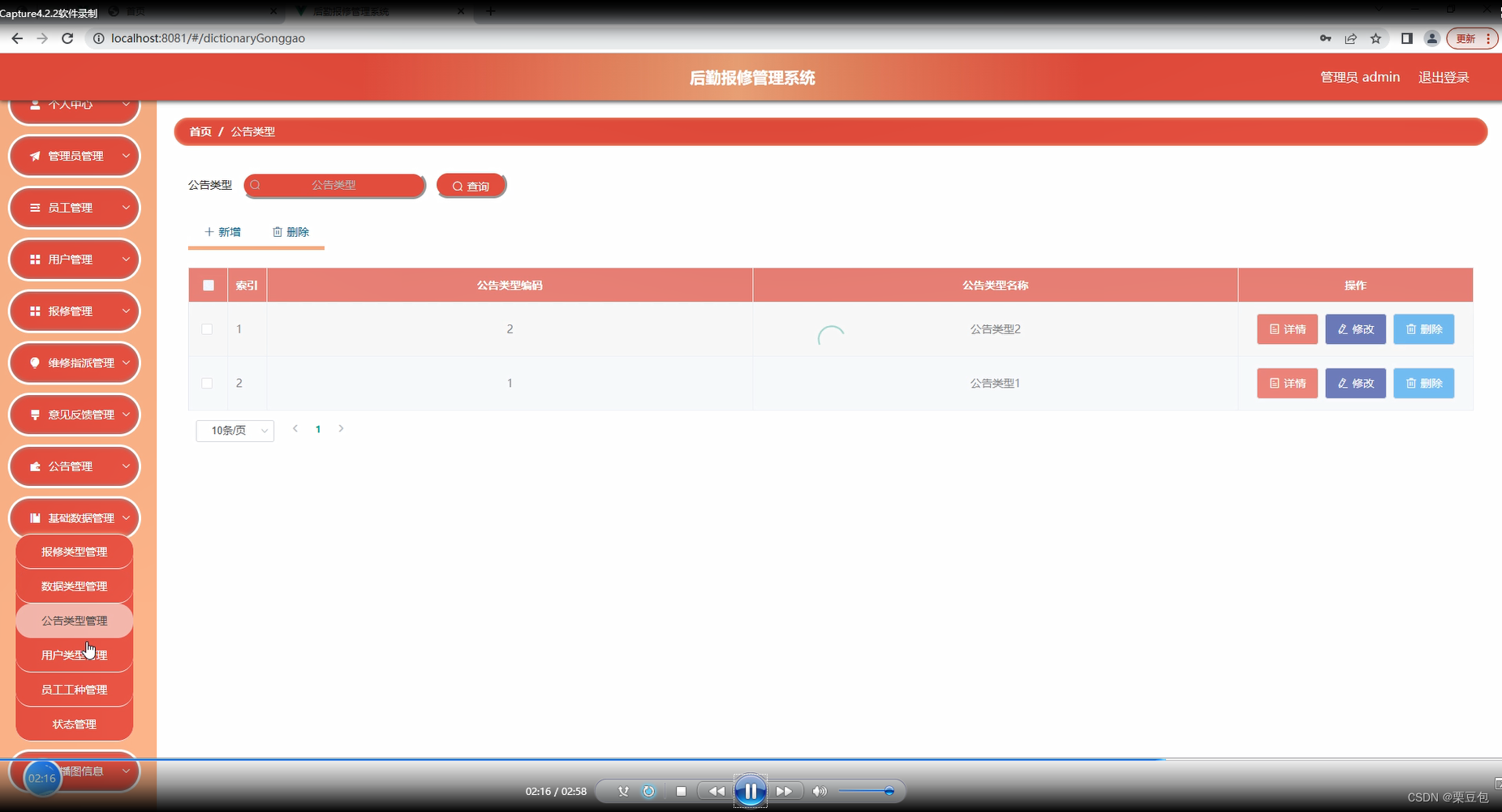Click the password key icon in address bar
1502x812 pixels.
coord(1325,38)
